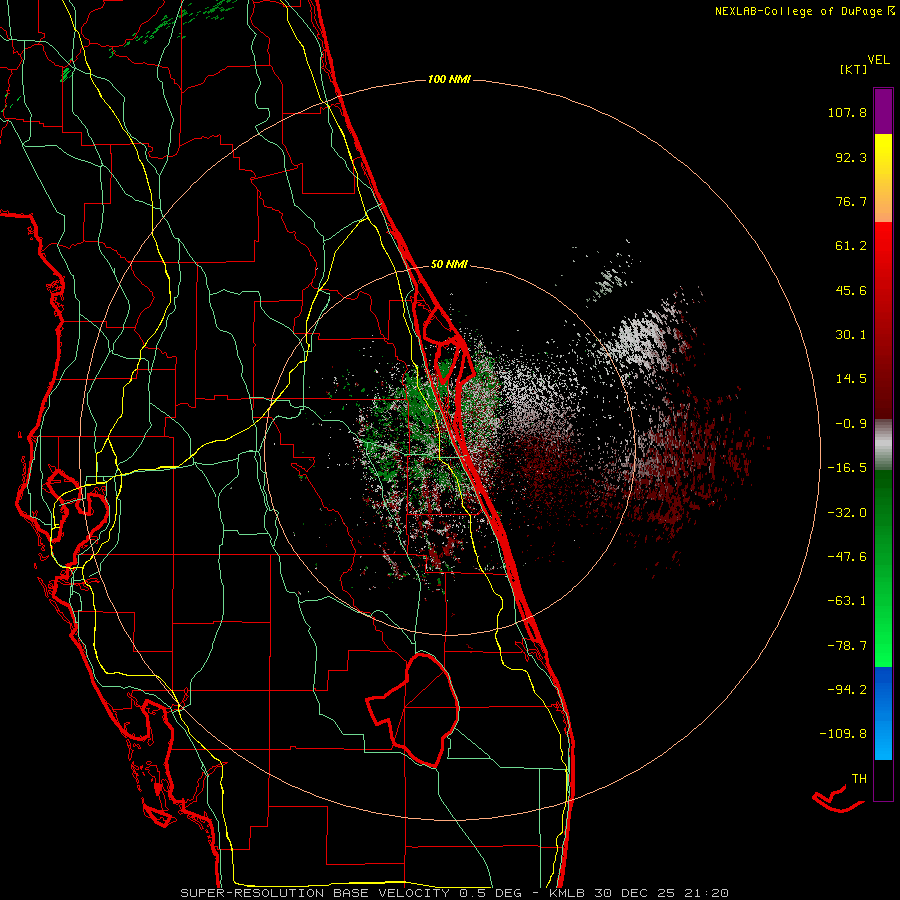Click the Super-Resolution Base Velocity caption text
This screenshot has width=900, height=900.
[x=455, y=893]
